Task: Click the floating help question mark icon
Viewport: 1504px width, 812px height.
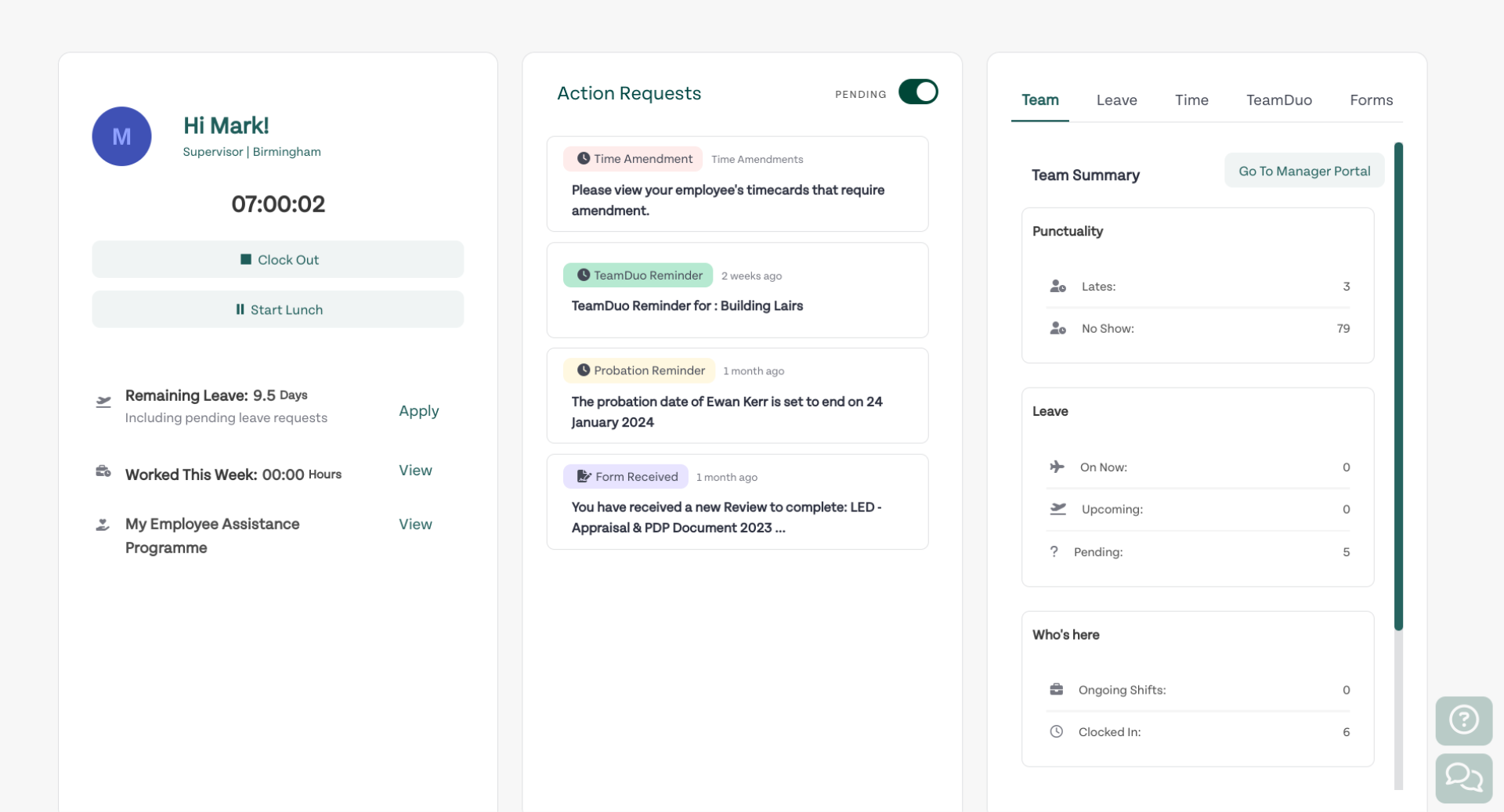Action: coord(1463,720)
